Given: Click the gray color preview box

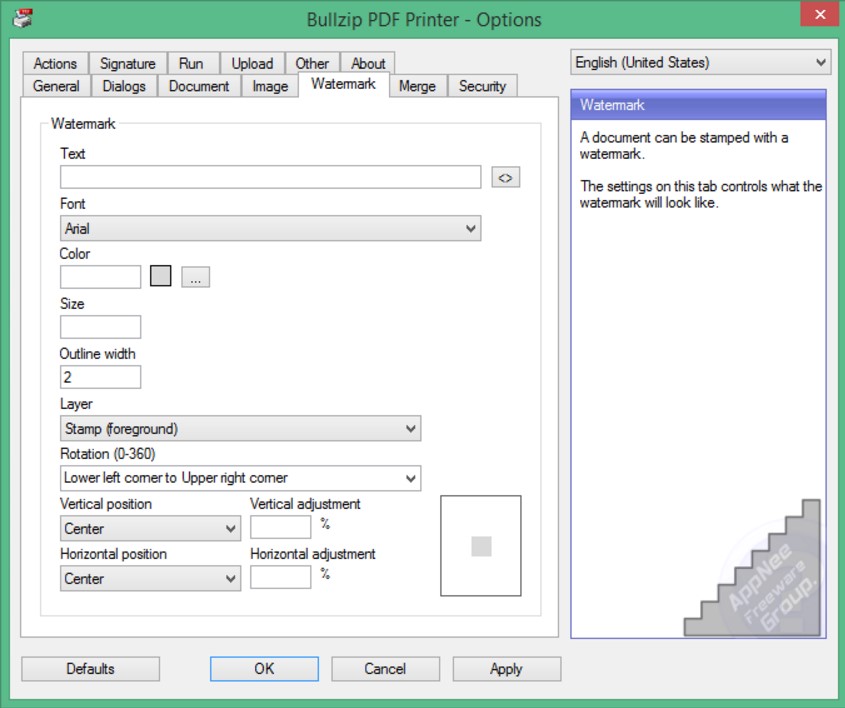Looking at the screenshot, I should pos(160,276).
